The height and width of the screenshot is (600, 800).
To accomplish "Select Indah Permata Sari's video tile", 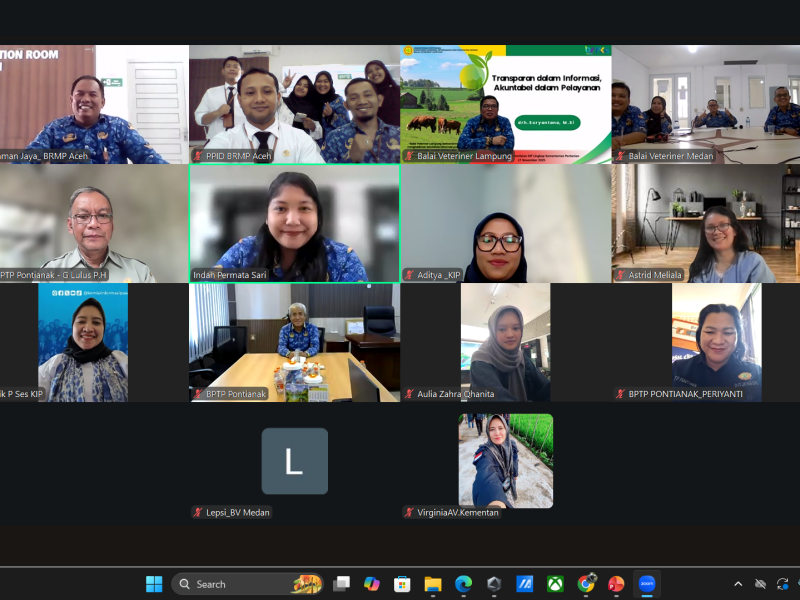I will (x=294, y=222).
